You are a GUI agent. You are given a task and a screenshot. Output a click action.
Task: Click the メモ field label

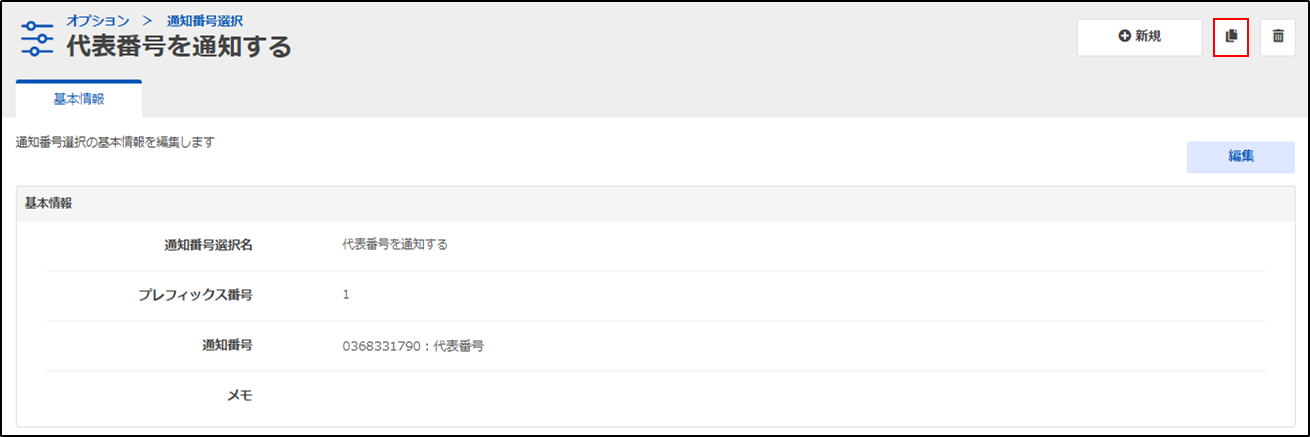click(x=240, y=395)
